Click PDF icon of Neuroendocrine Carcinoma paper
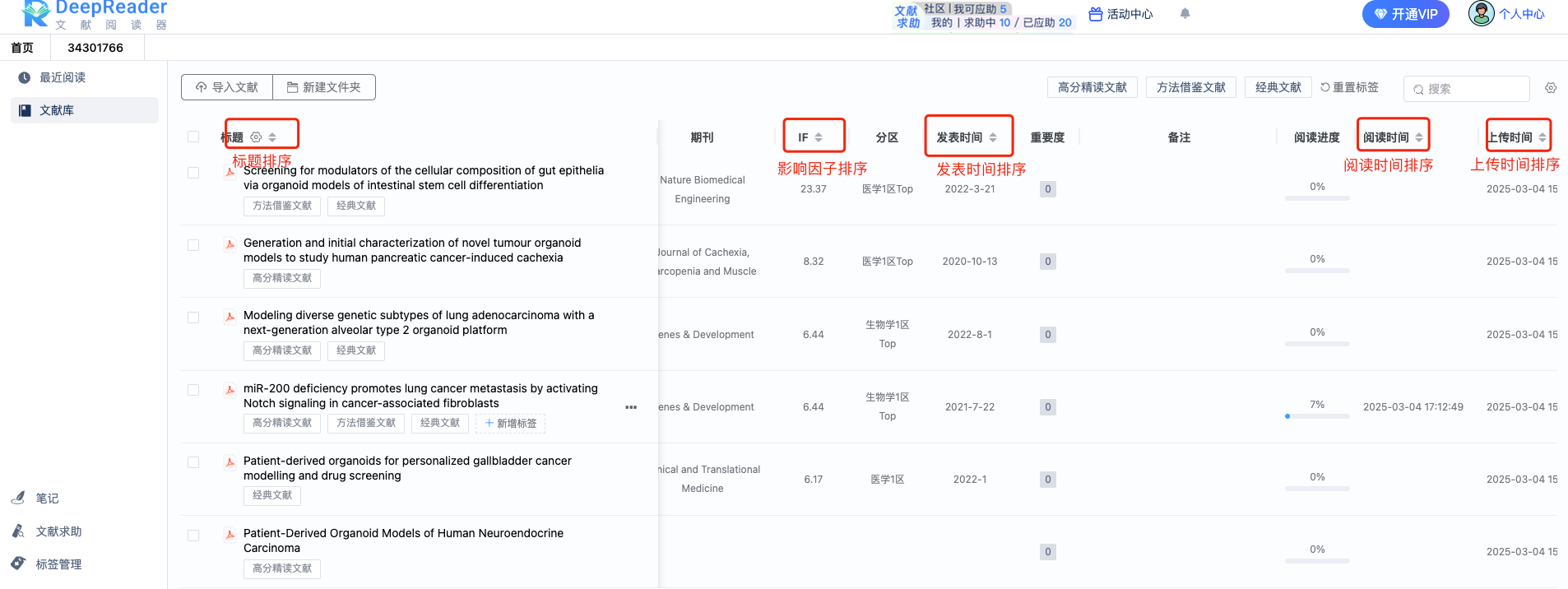This screenshot has height=589, width=1568. (230, 534)
